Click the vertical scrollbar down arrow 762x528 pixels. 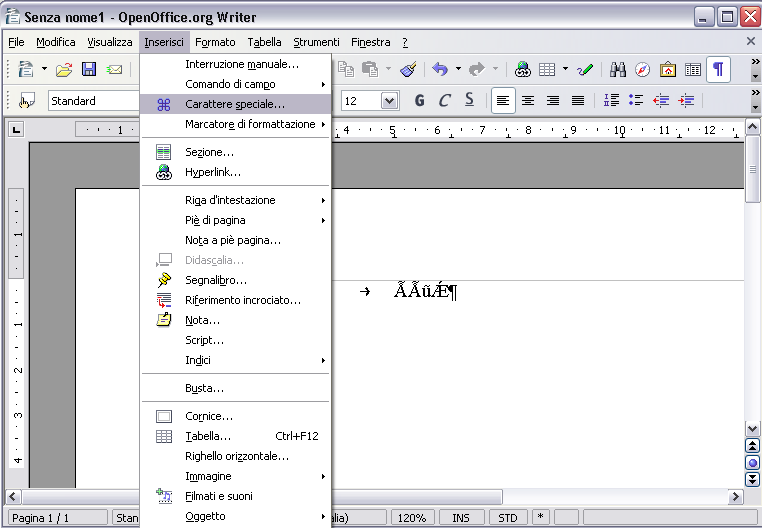752,428
